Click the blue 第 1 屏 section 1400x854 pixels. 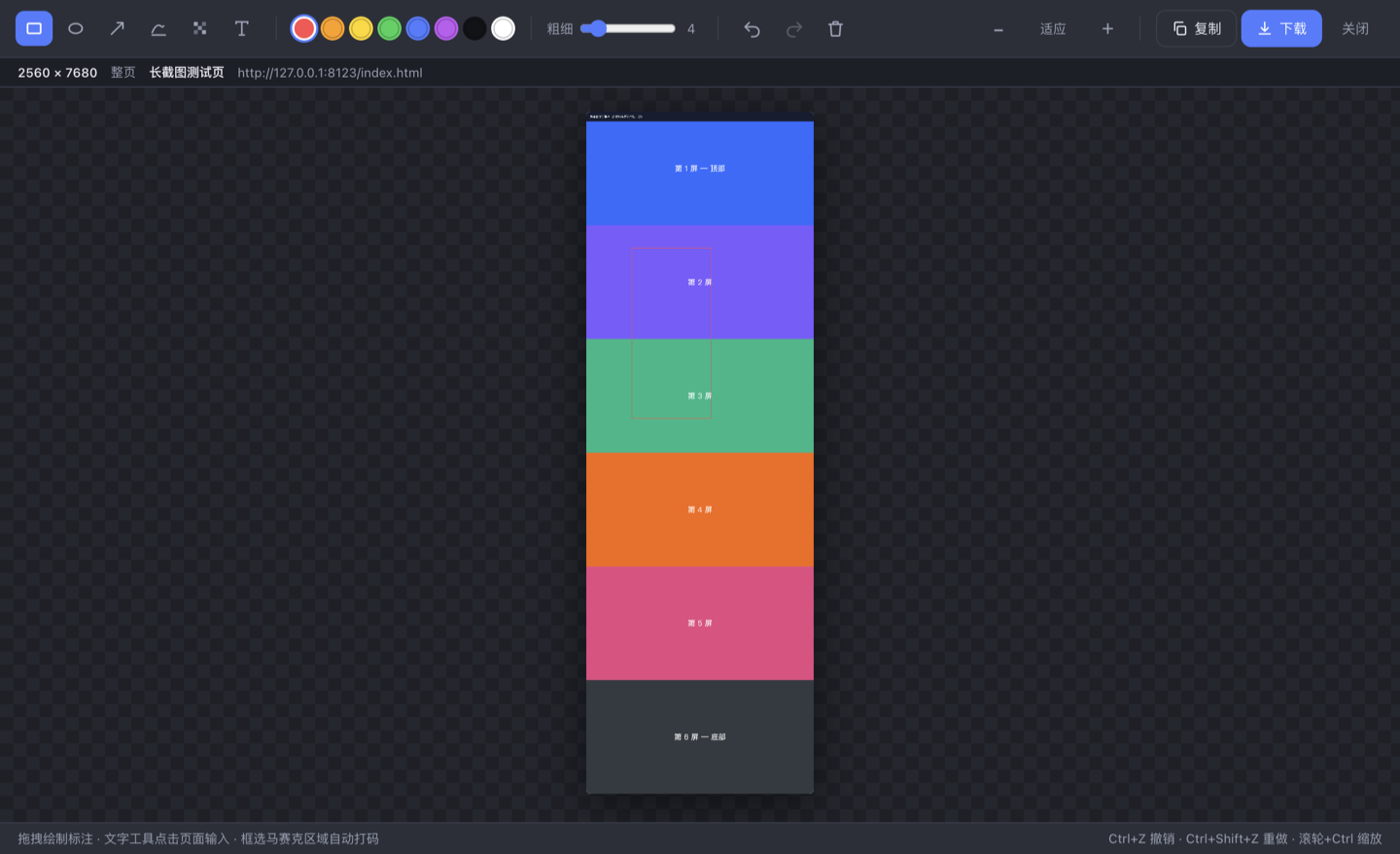click(700, 173)
